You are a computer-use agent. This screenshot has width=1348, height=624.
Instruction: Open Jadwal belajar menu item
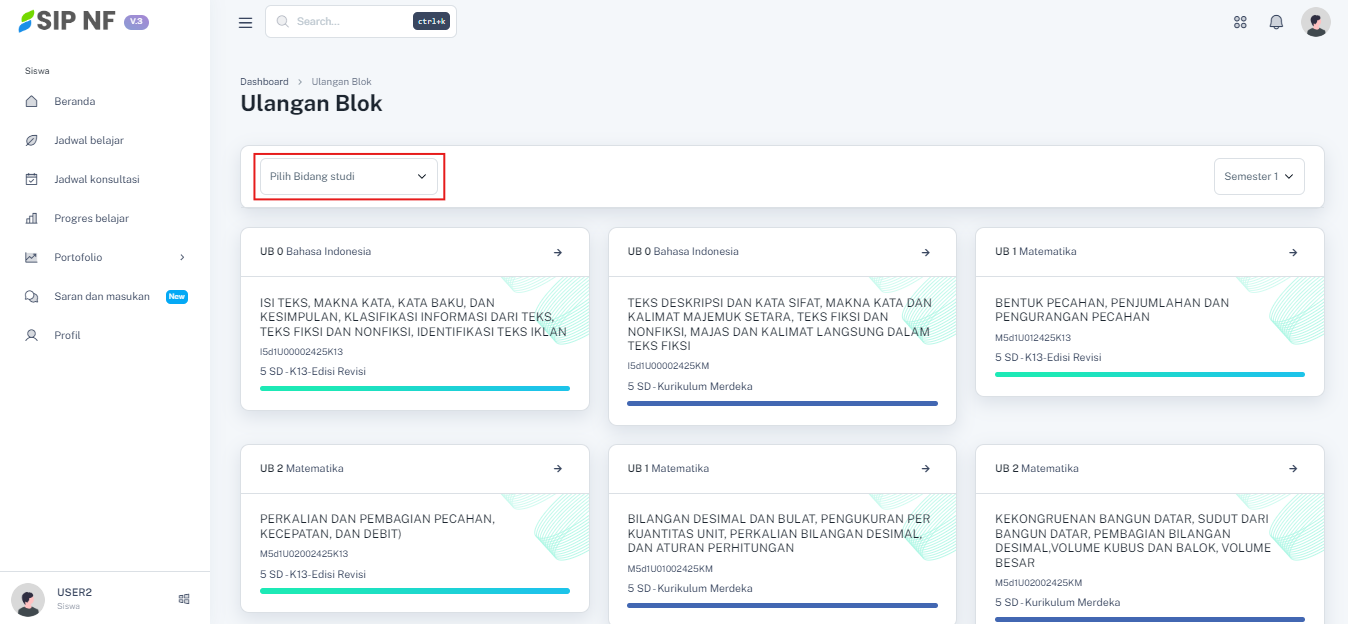88,140
